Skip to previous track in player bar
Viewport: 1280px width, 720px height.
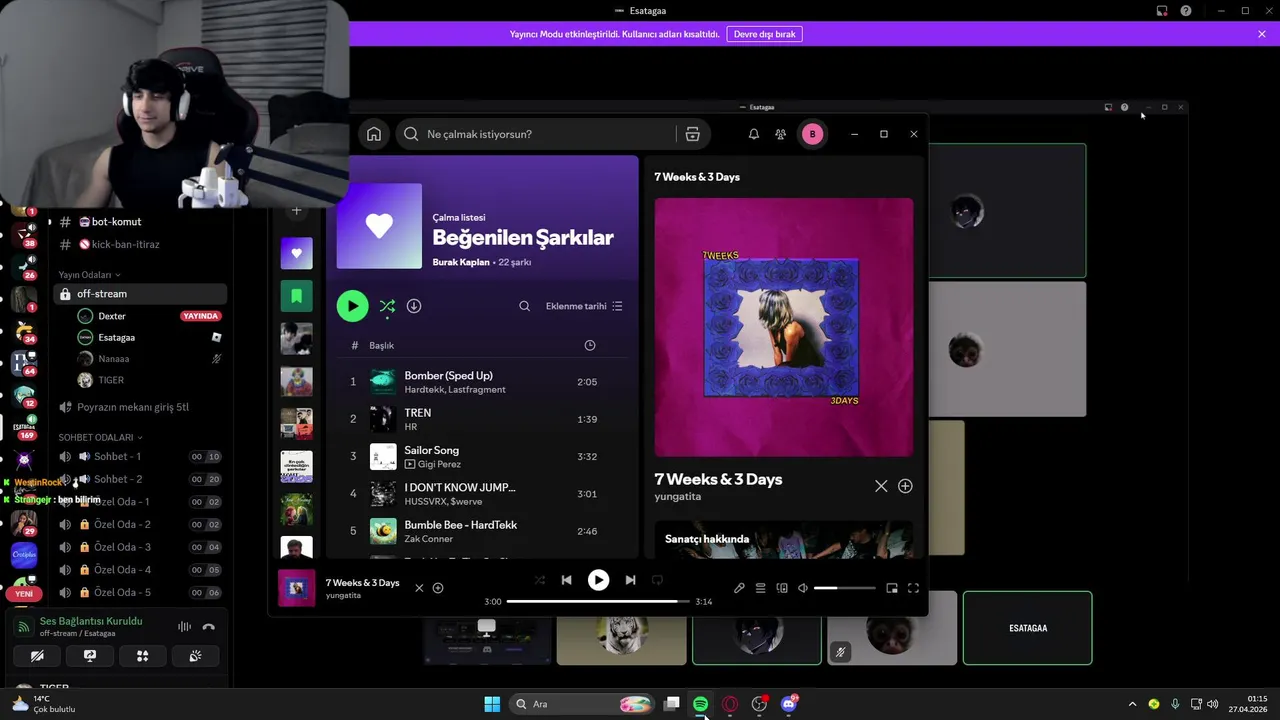point(566,580)
